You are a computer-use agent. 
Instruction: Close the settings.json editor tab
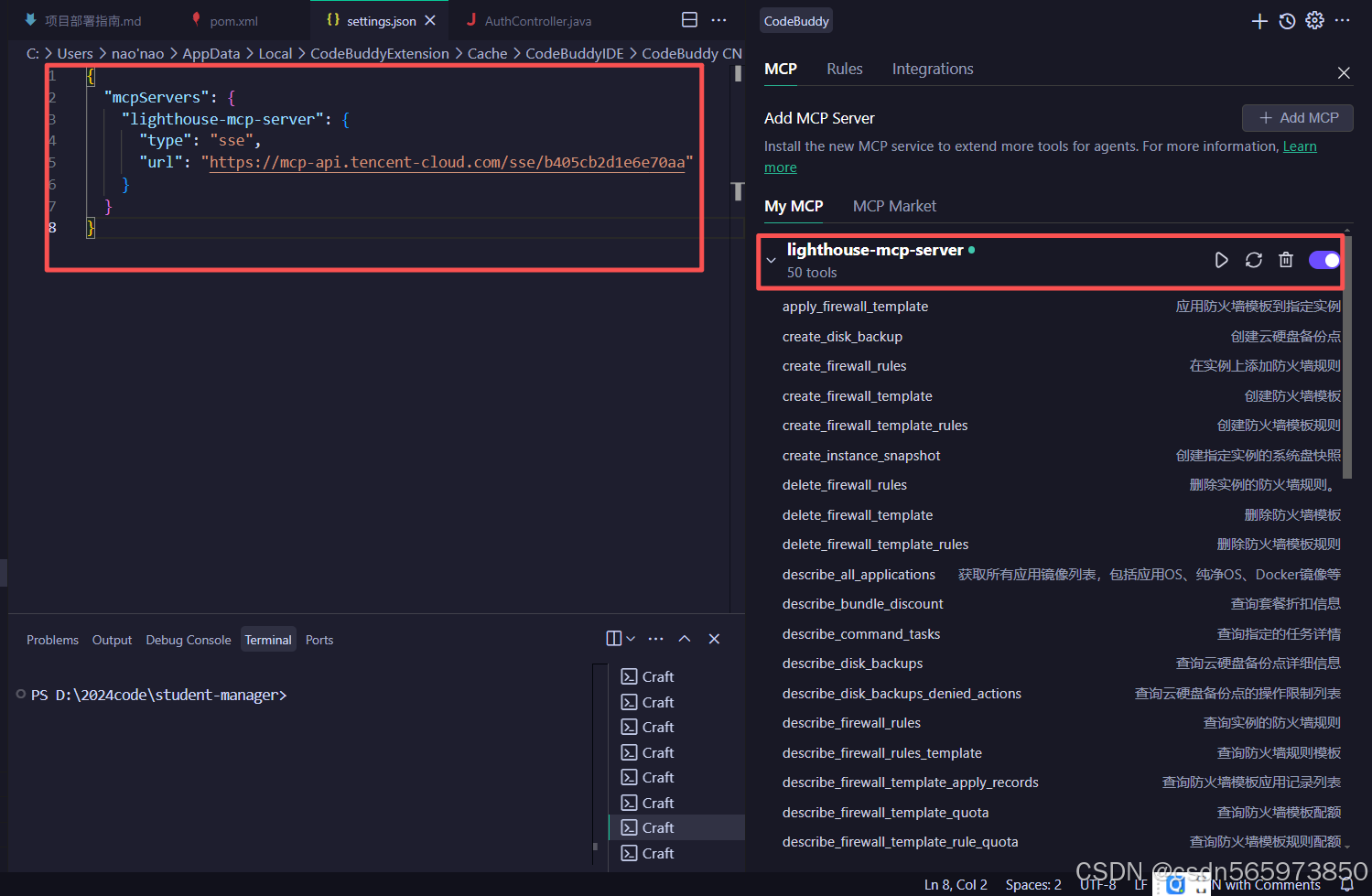tap(430, 20)
